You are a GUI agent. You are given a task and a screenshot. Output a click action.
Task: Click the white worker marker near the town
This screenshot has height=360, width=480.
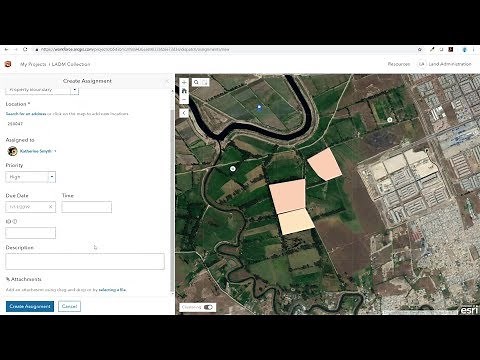(389, 120)
